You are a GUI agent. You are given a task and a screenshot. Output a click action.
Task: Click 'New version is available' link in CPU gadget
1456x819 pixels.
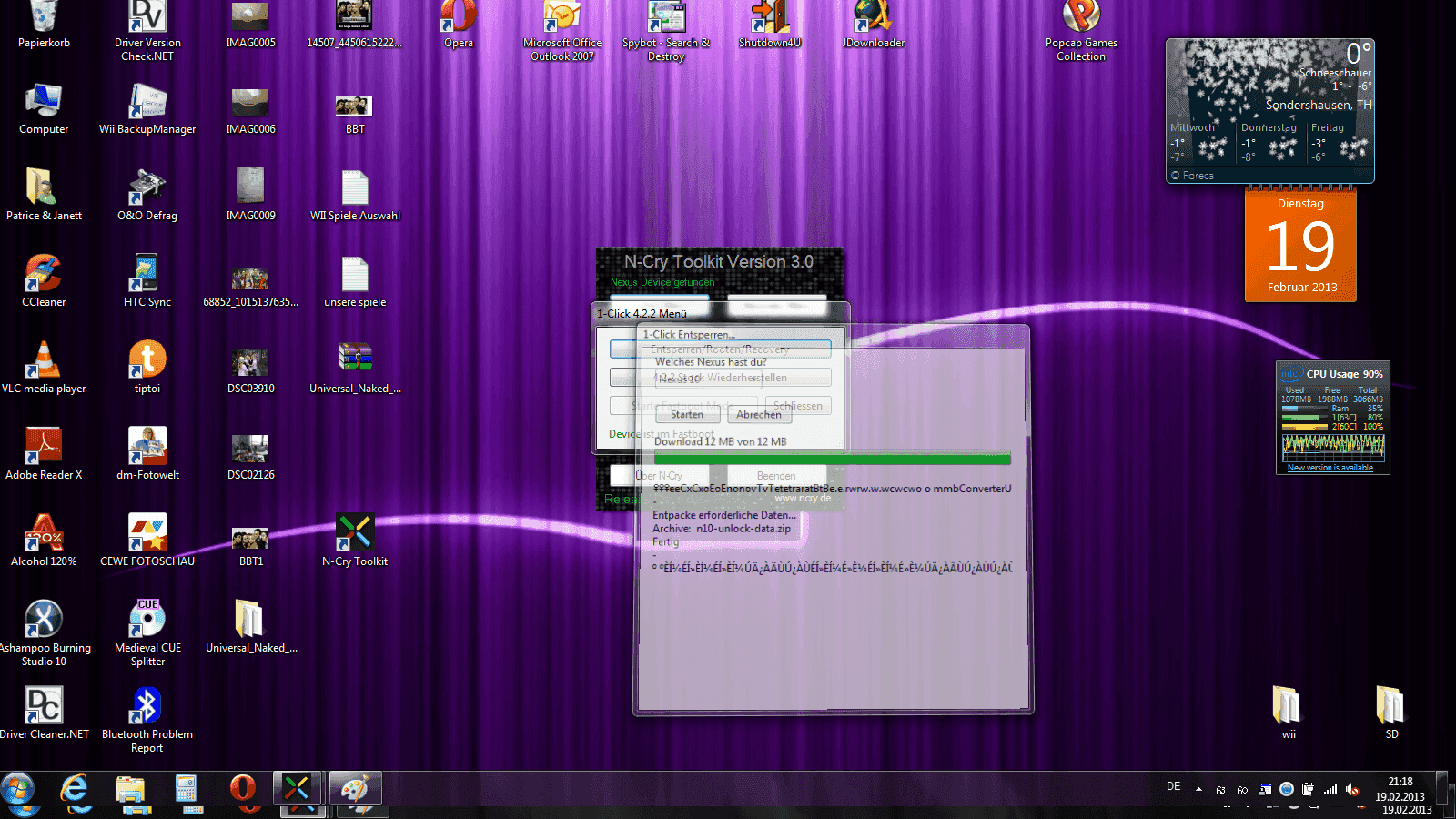(x=1330, y=468)
